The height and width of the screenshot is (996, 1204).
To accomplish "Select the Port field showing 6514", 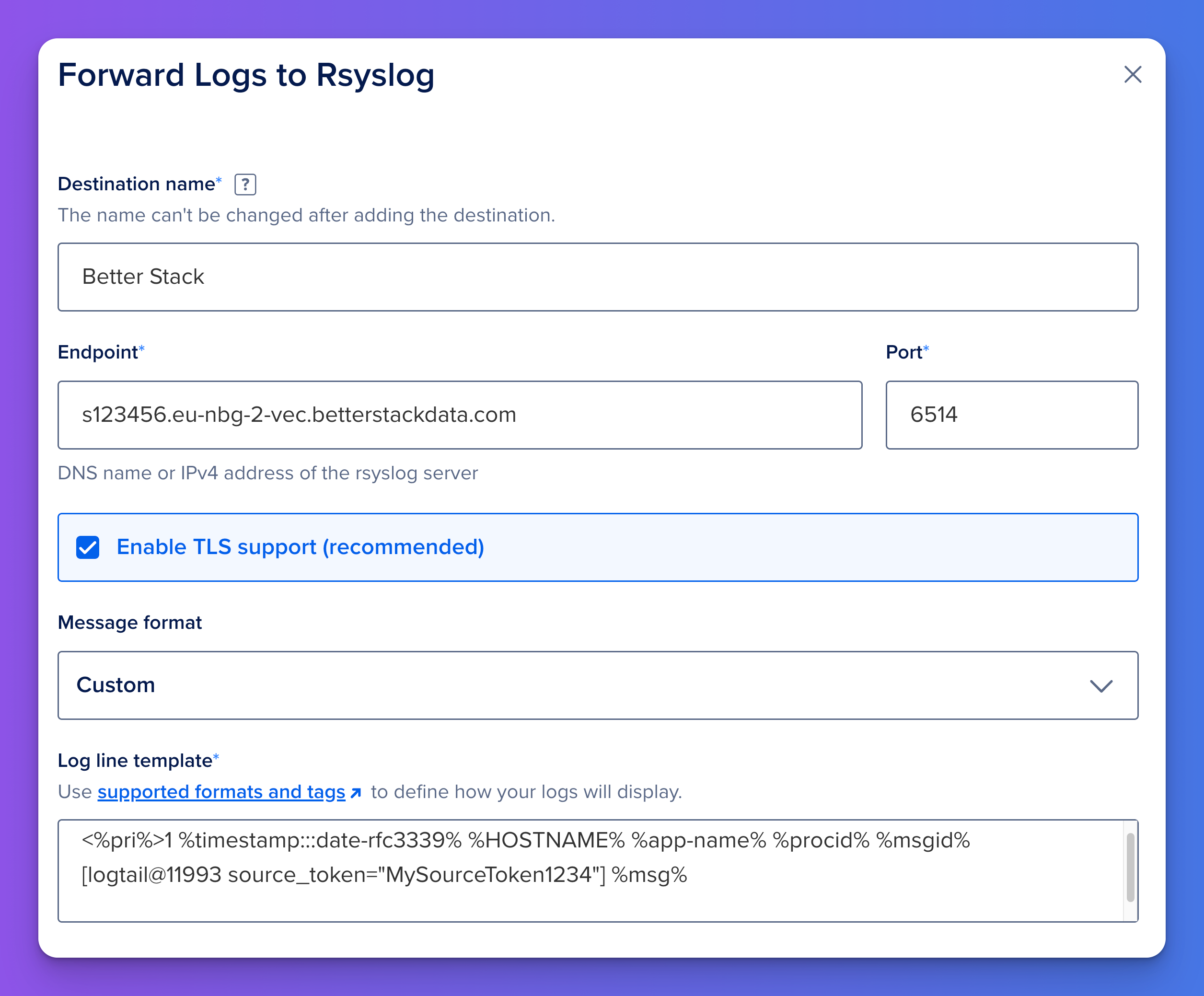I will coord(1011,415).
